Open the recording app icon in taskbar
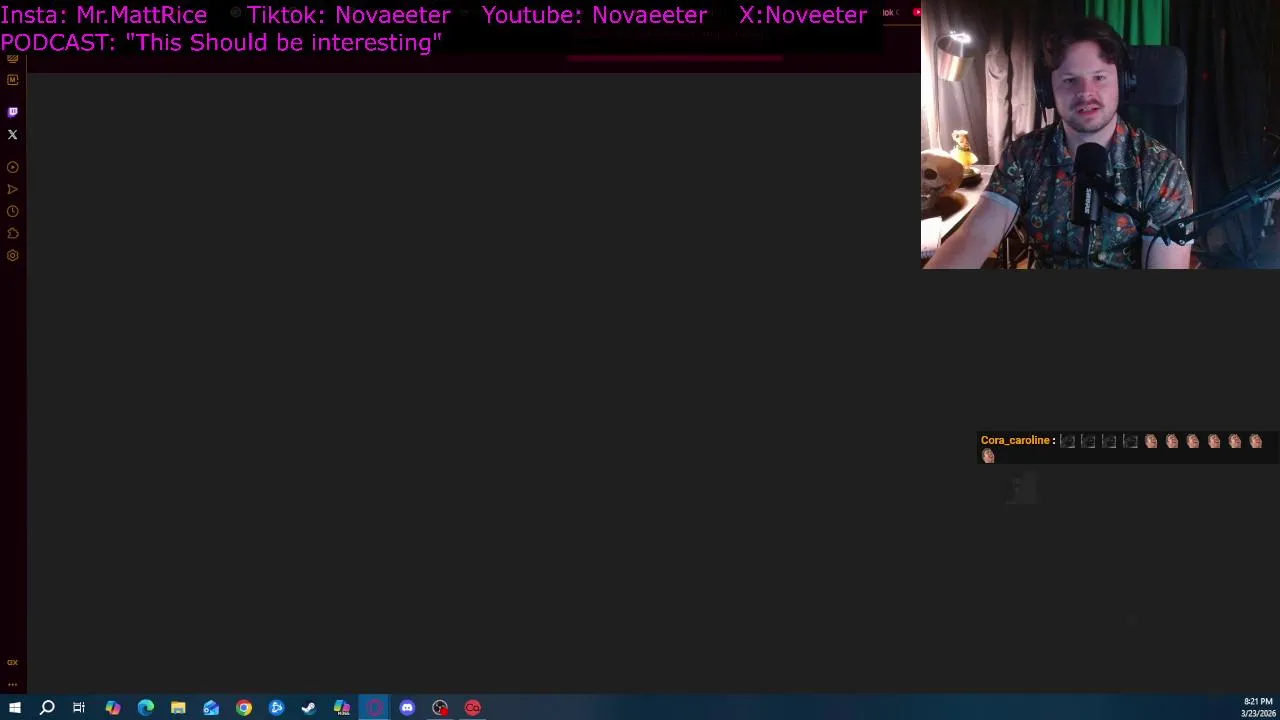The image size is (1280, 720). click(440, 708)
